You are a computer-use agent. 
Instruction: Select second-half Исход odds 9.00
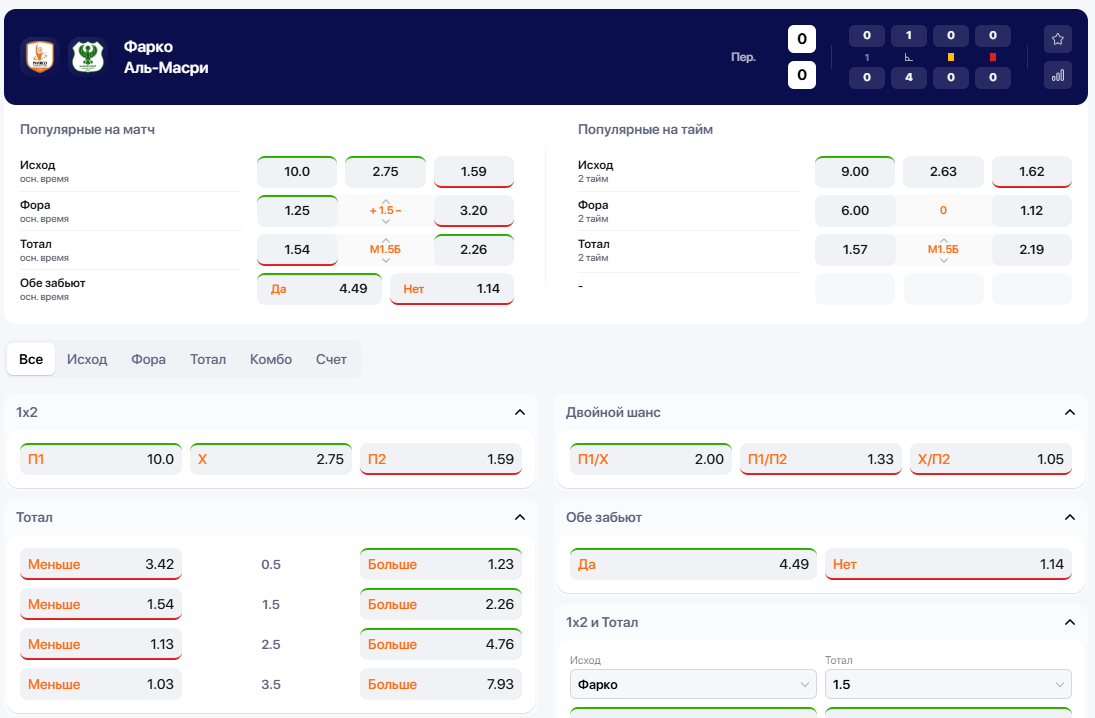[x=854, y=172]
